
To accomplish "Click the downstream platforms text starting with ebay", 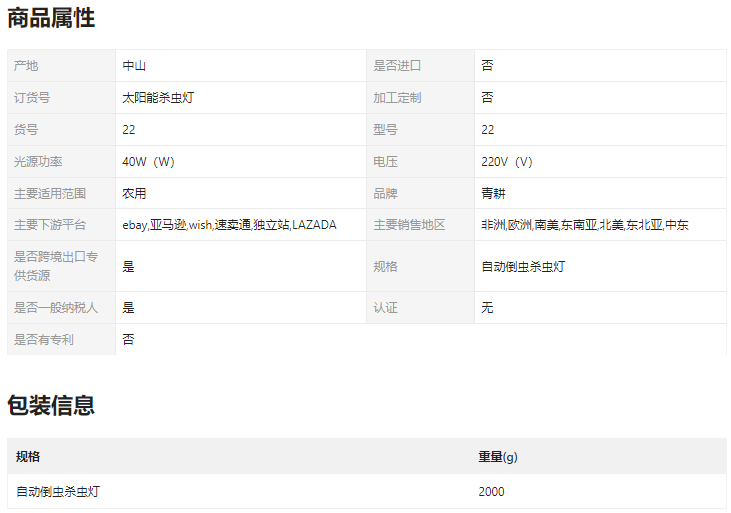I will [229, 225].
